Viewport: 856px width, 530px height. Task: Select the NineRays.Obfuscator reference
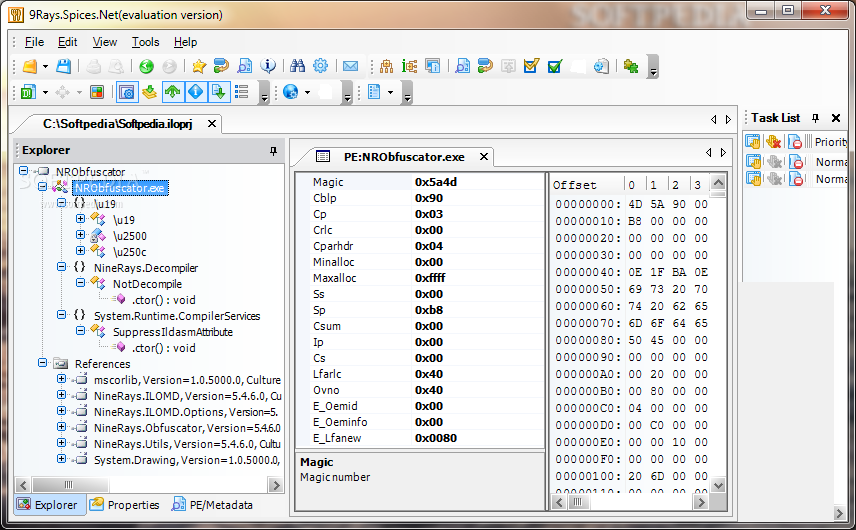(x=187, y=428)
